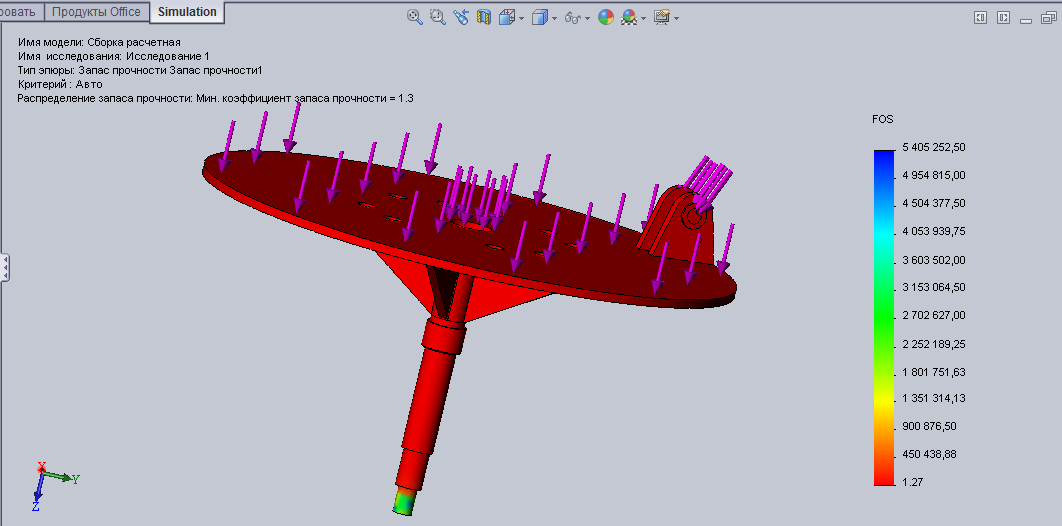The width and height of the screenshot is (1062, 526).
Task: Click the Apply Scene sphere icon
Action: (629, 17)
